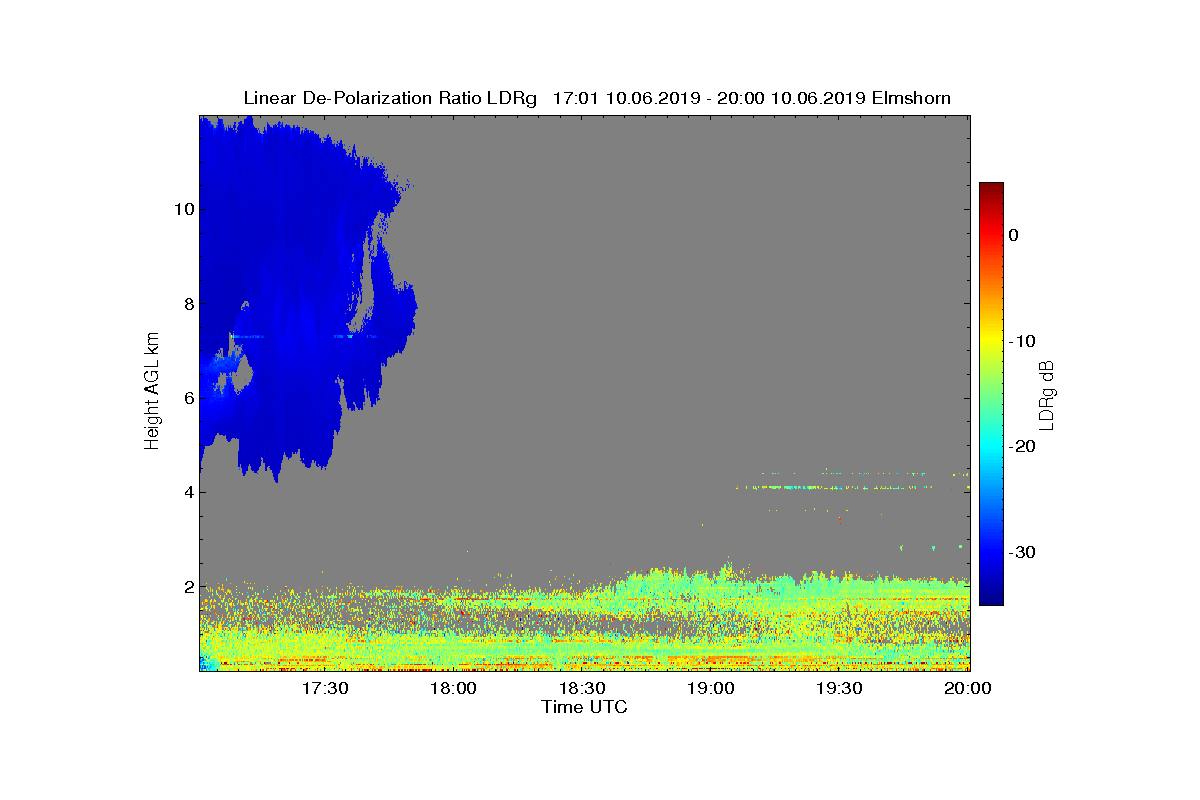Viewport: 1200px width, 800px height.
Task: Click the Time UTC axis title
Action: tap(584, 707)
